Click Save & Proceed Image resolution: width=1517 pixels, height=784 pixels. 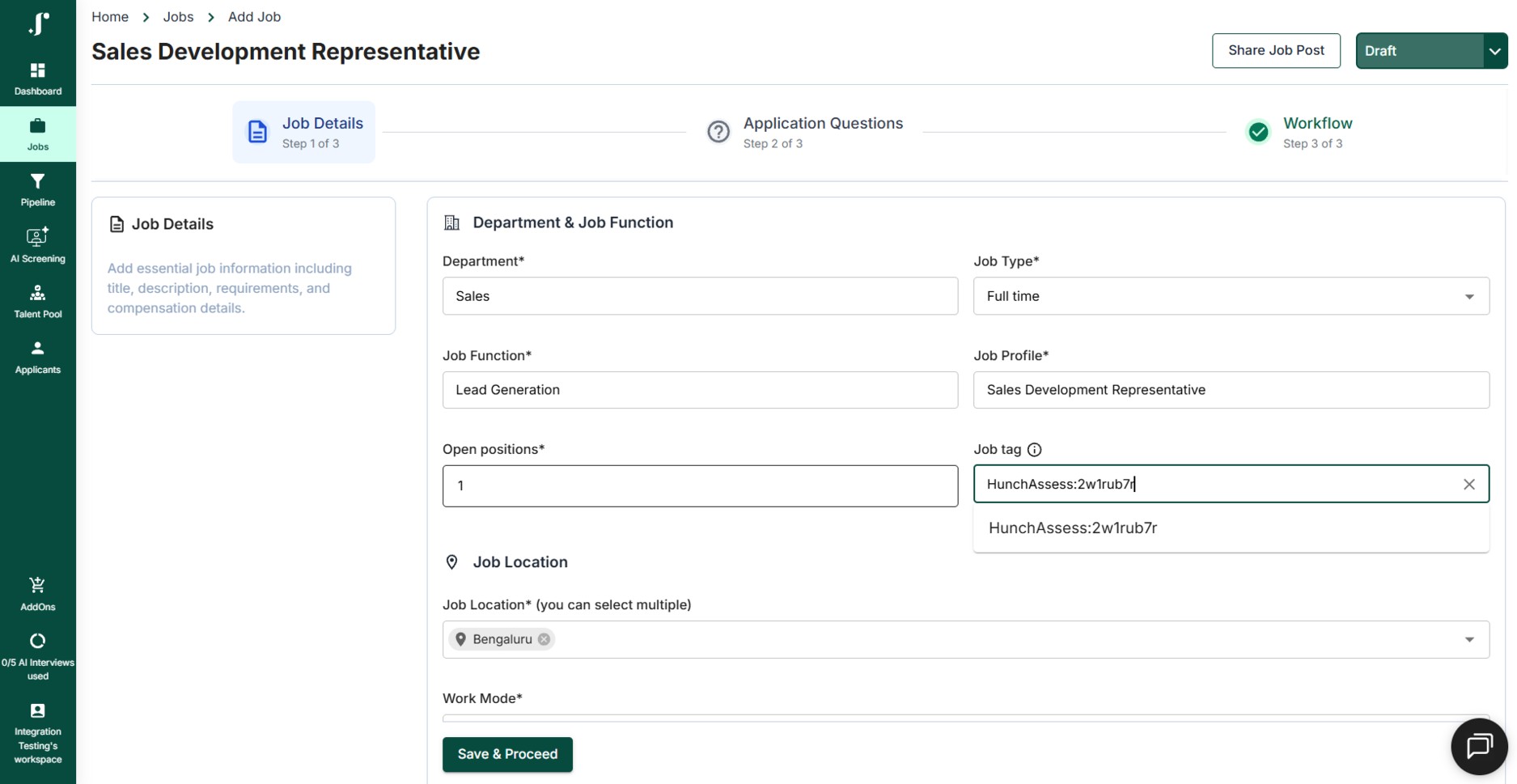point(507,754)
